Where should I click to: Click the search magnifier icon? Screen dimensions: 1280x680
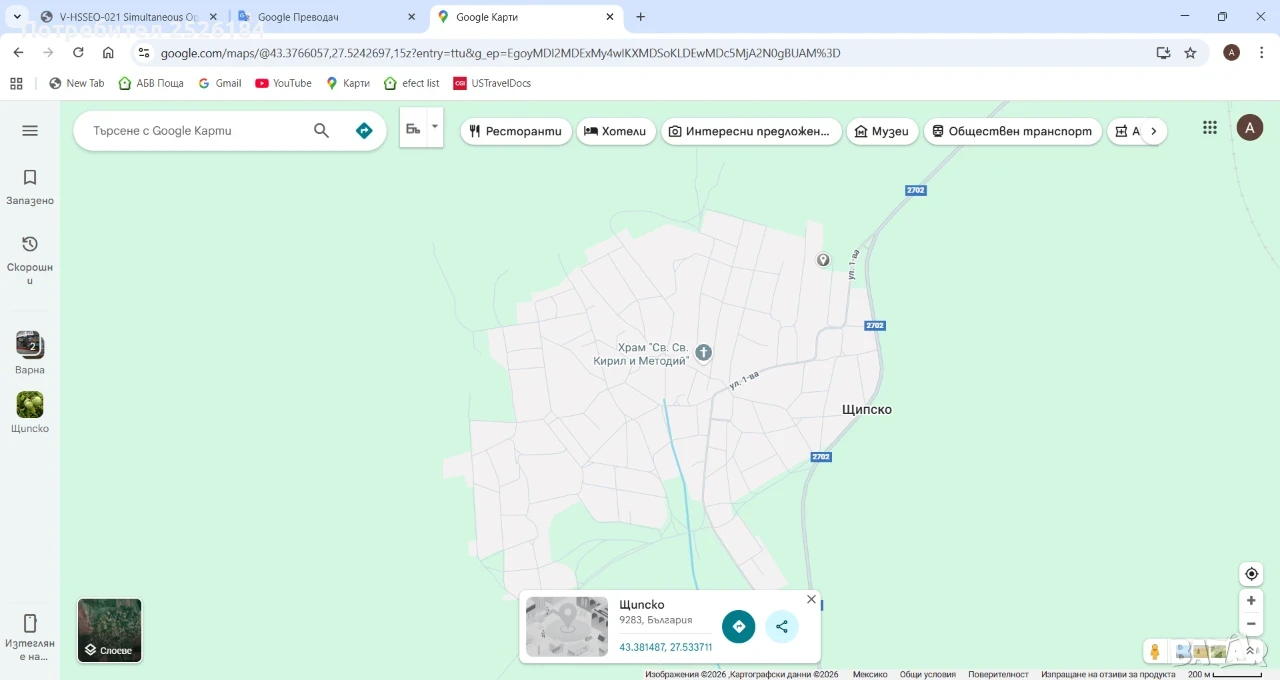321,130
